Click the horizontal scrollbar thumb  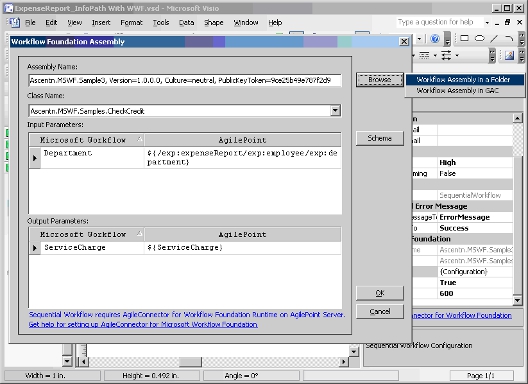190,362
